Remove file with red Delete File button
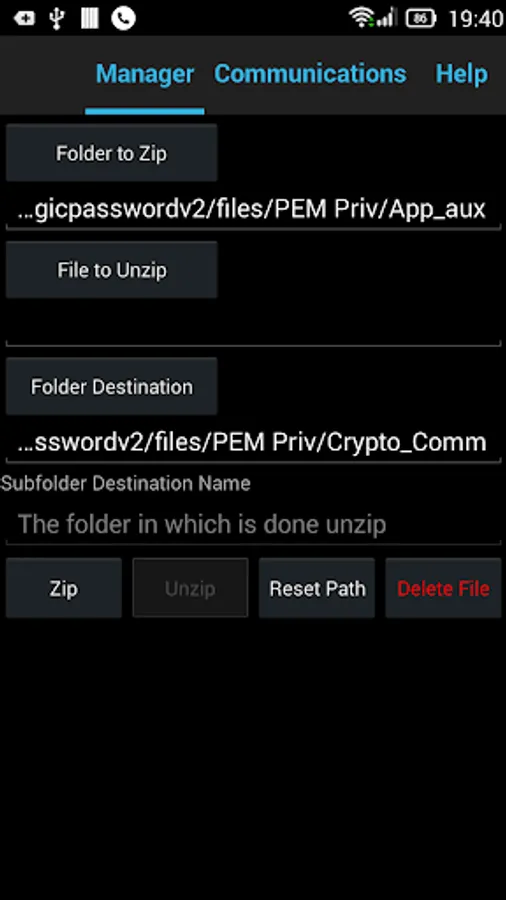This screenshot has width=506, height=900. click(x=443, y=588)
